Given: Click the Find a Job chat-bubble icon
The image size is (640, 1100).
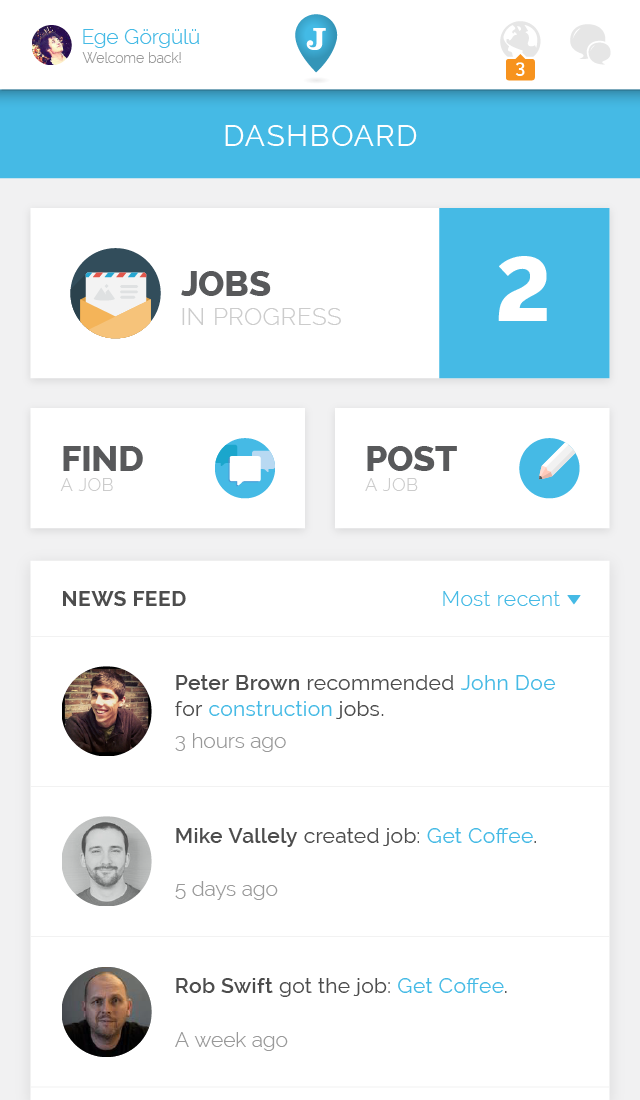Looking at the screenshot, I should [x=245, y=468].
